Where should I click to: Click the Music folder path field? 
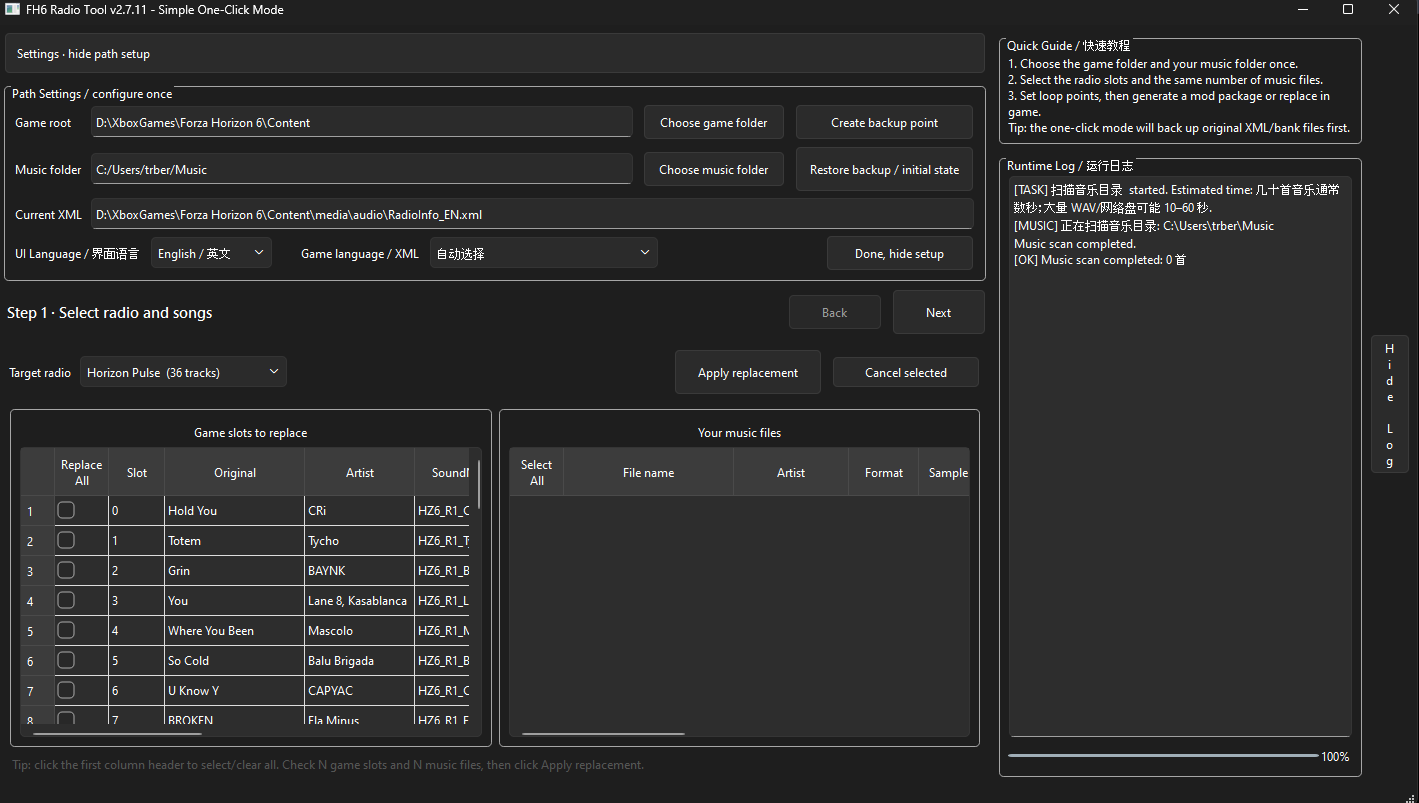click(x=361, y=169)
